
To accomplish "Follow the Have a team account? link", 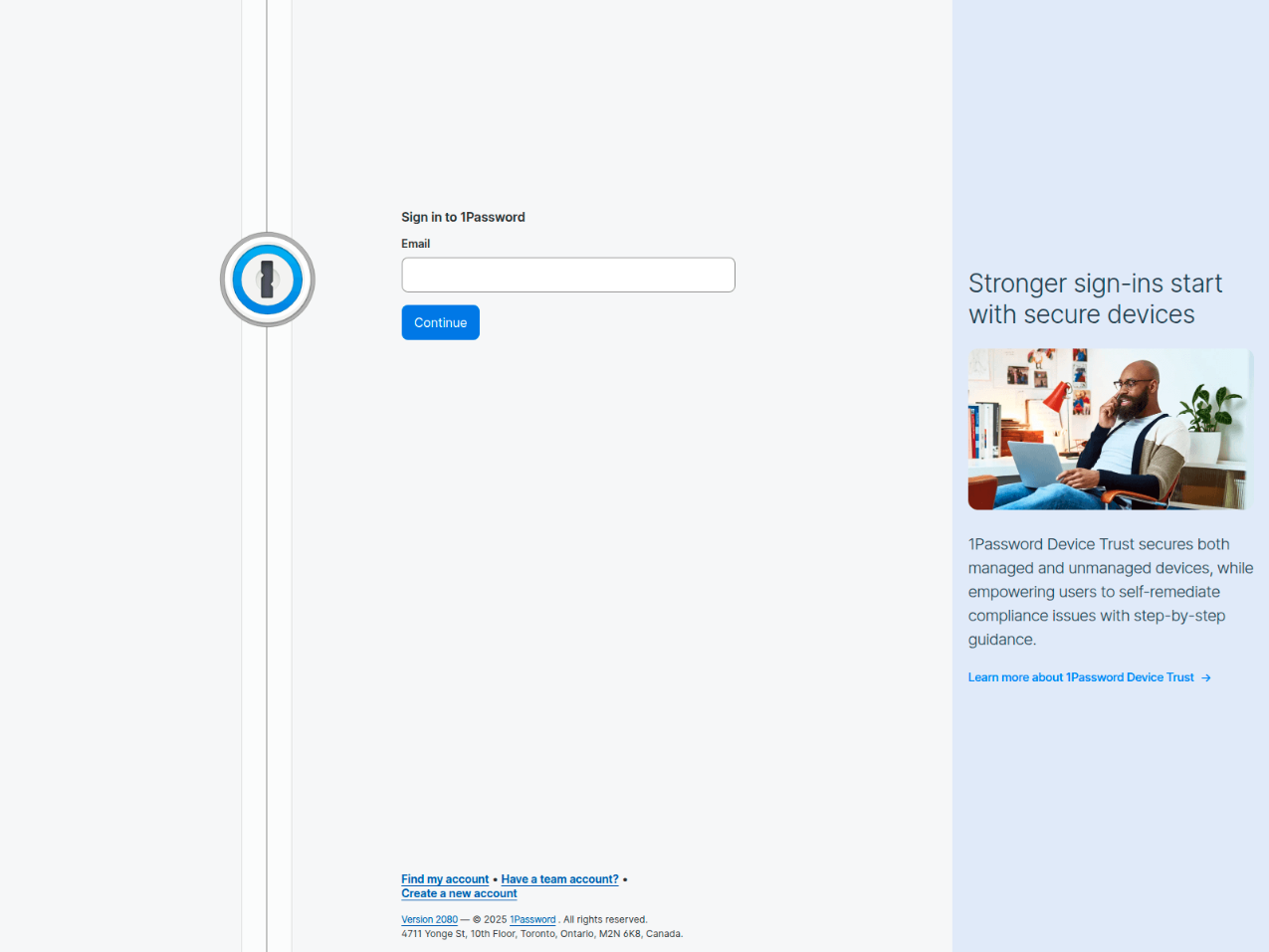I will [559, 879].
